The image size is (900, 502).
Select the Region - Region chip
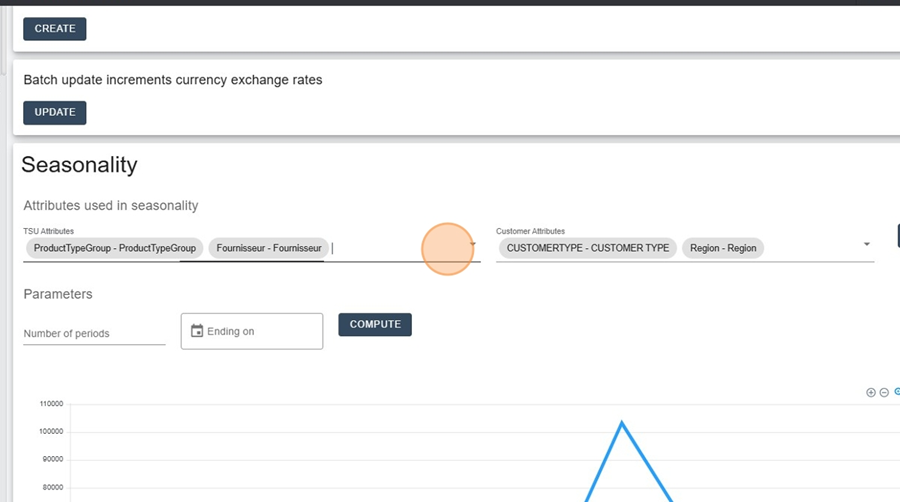point(723,248)
